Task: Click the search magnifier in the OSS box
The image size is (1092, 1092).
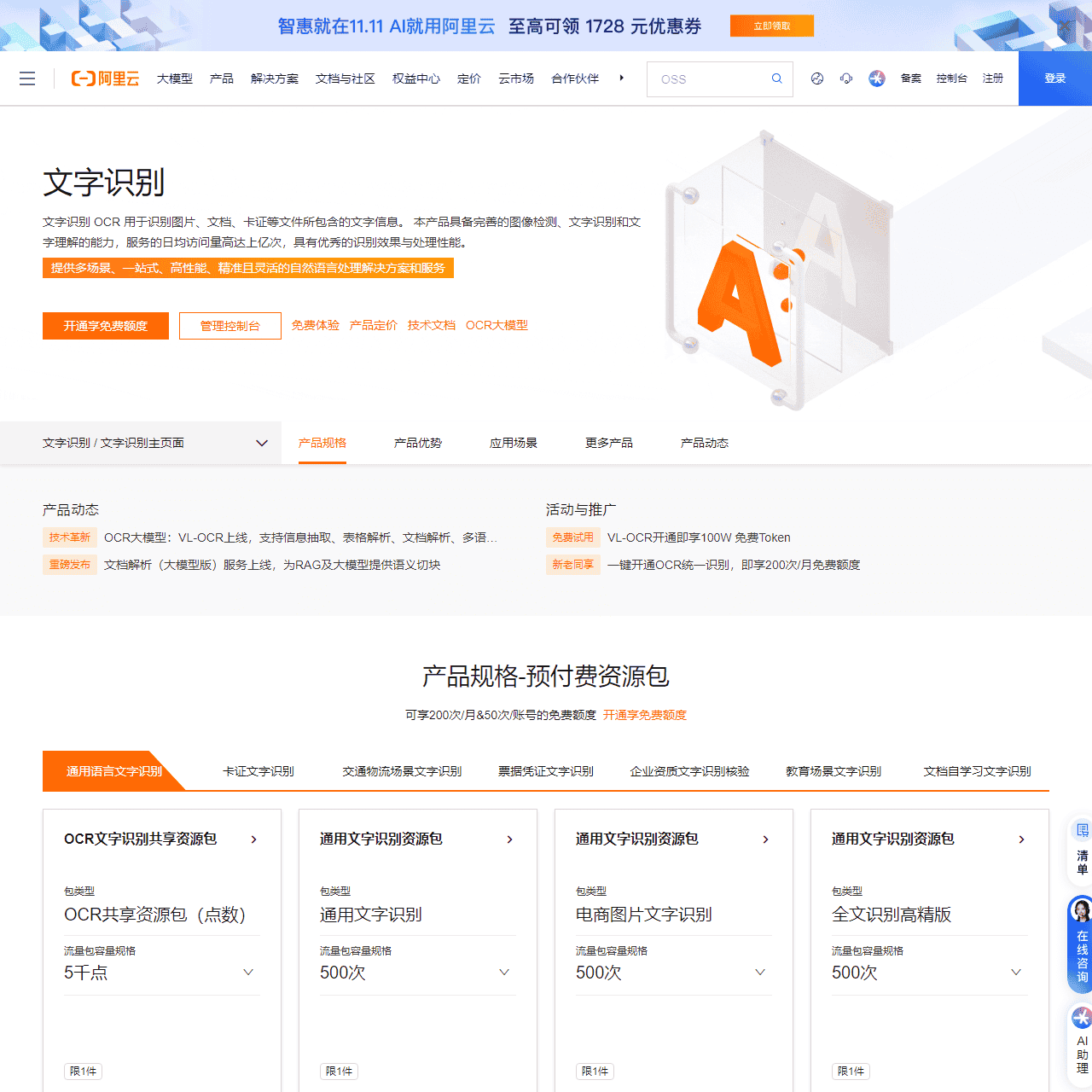Action: coord(775,78)
